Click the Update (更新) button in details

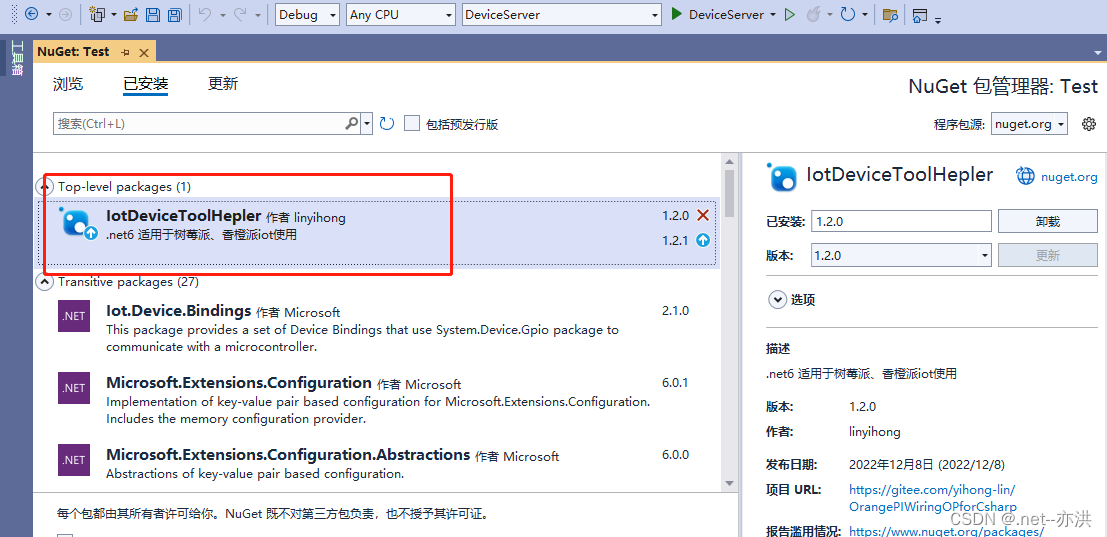[1048, 255]
